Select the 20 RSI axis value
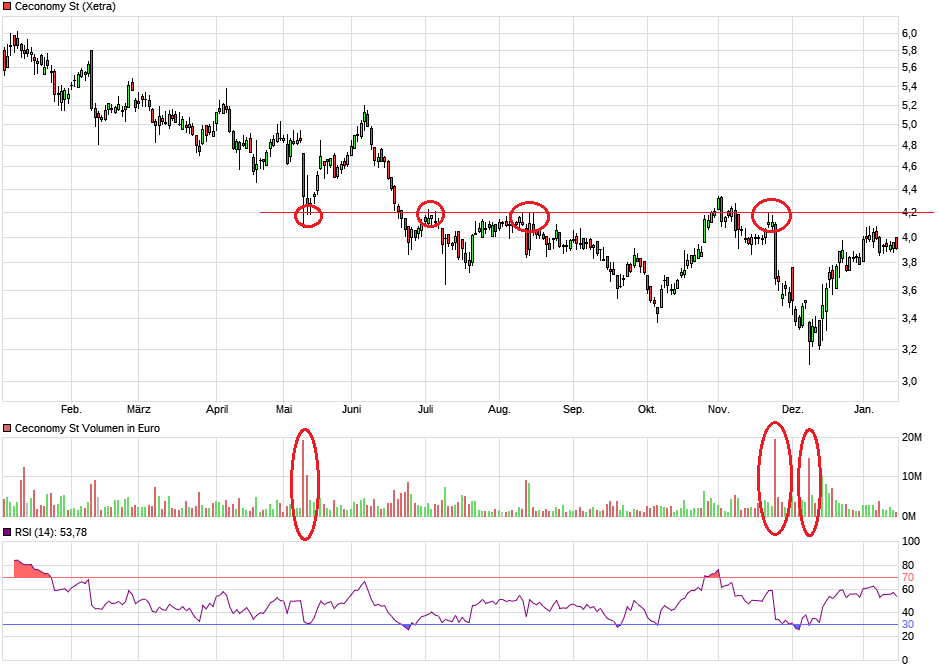The width and height of the screenshot is (940, 670). click(908, 636)
